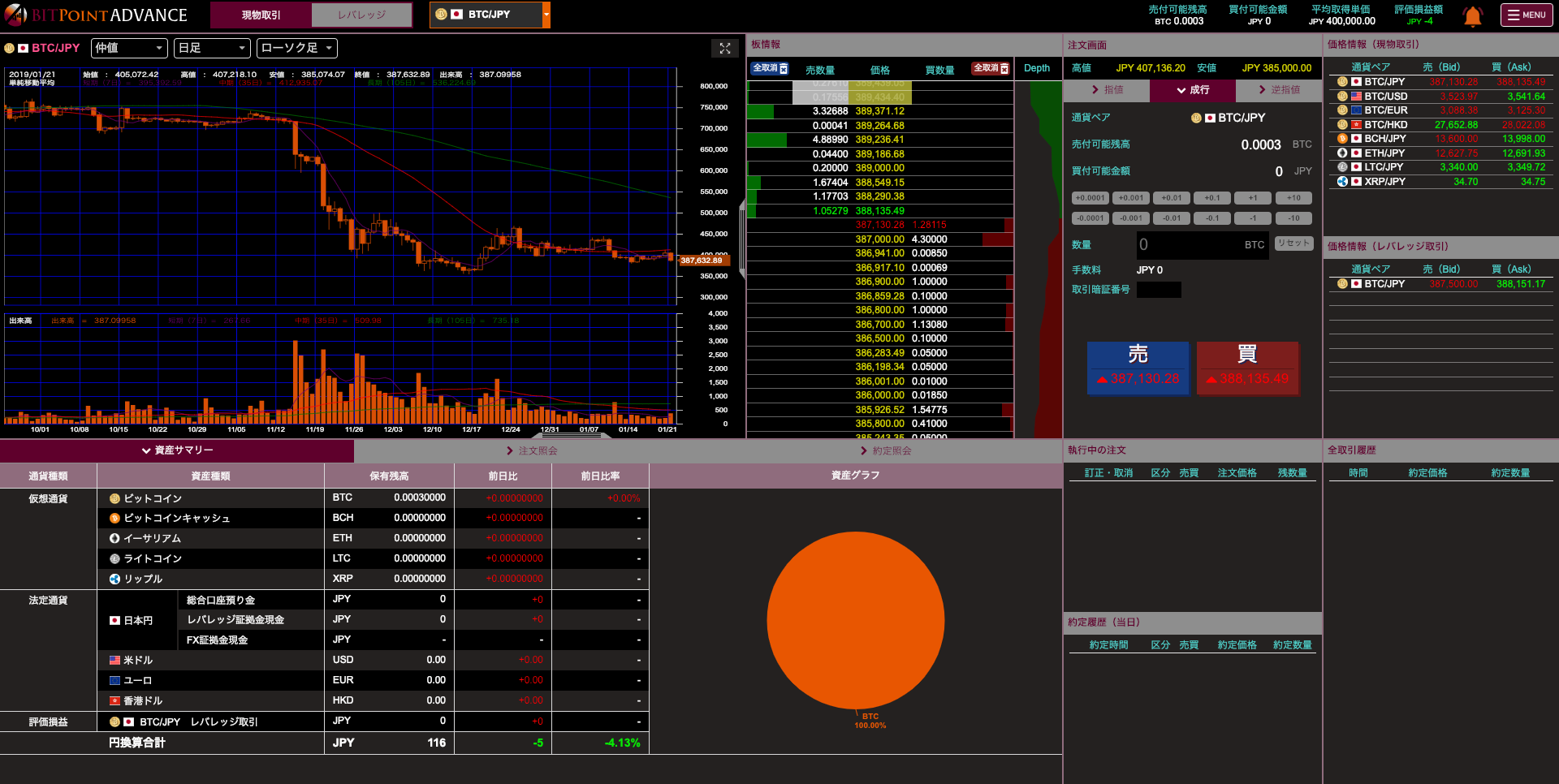Collapse the 資産サマリー asset summary section
Screen dimensions: 1559x784
point(177,450)
